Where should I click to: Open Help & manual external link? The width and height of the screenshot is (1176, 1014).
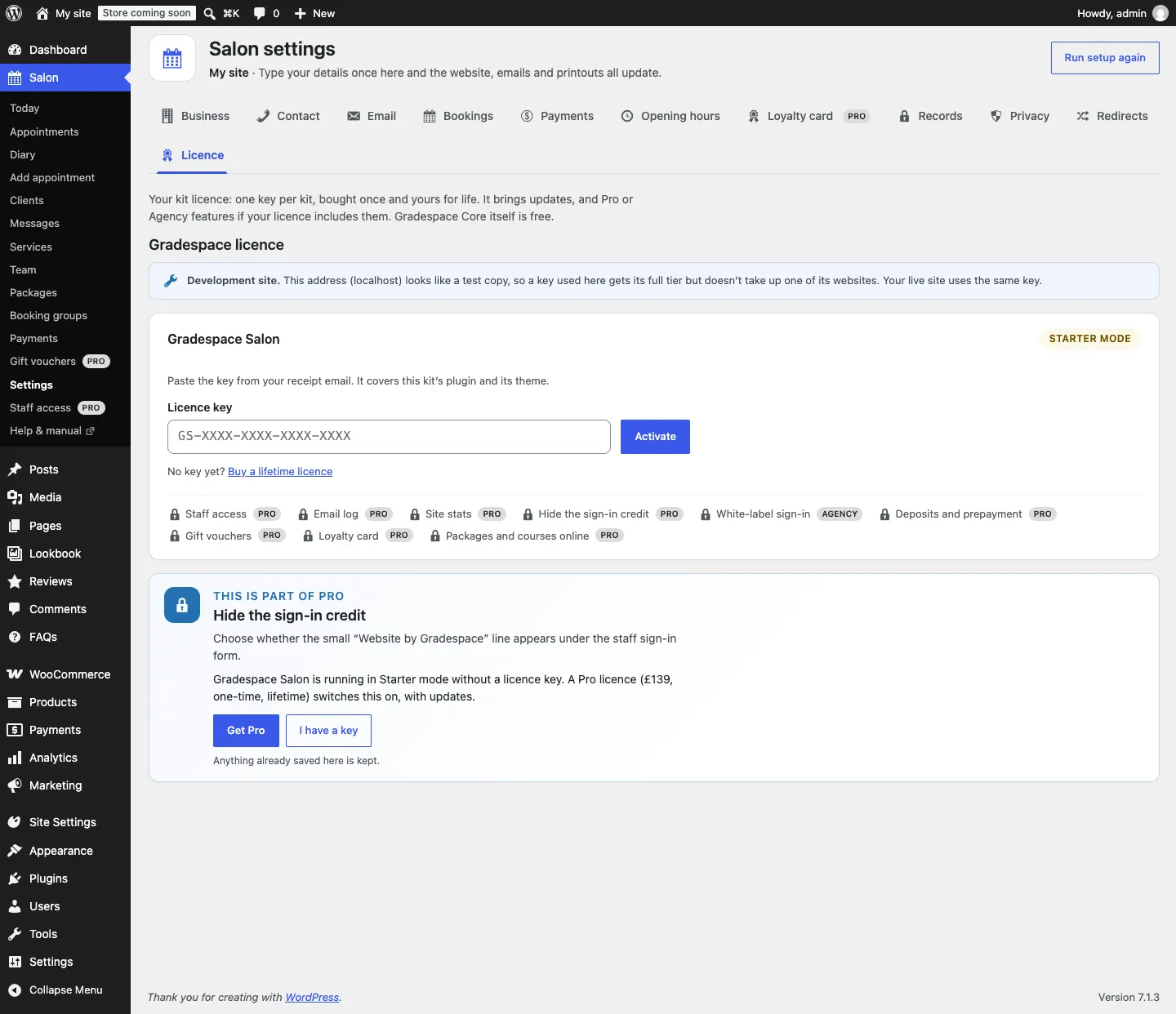(52, 430)
